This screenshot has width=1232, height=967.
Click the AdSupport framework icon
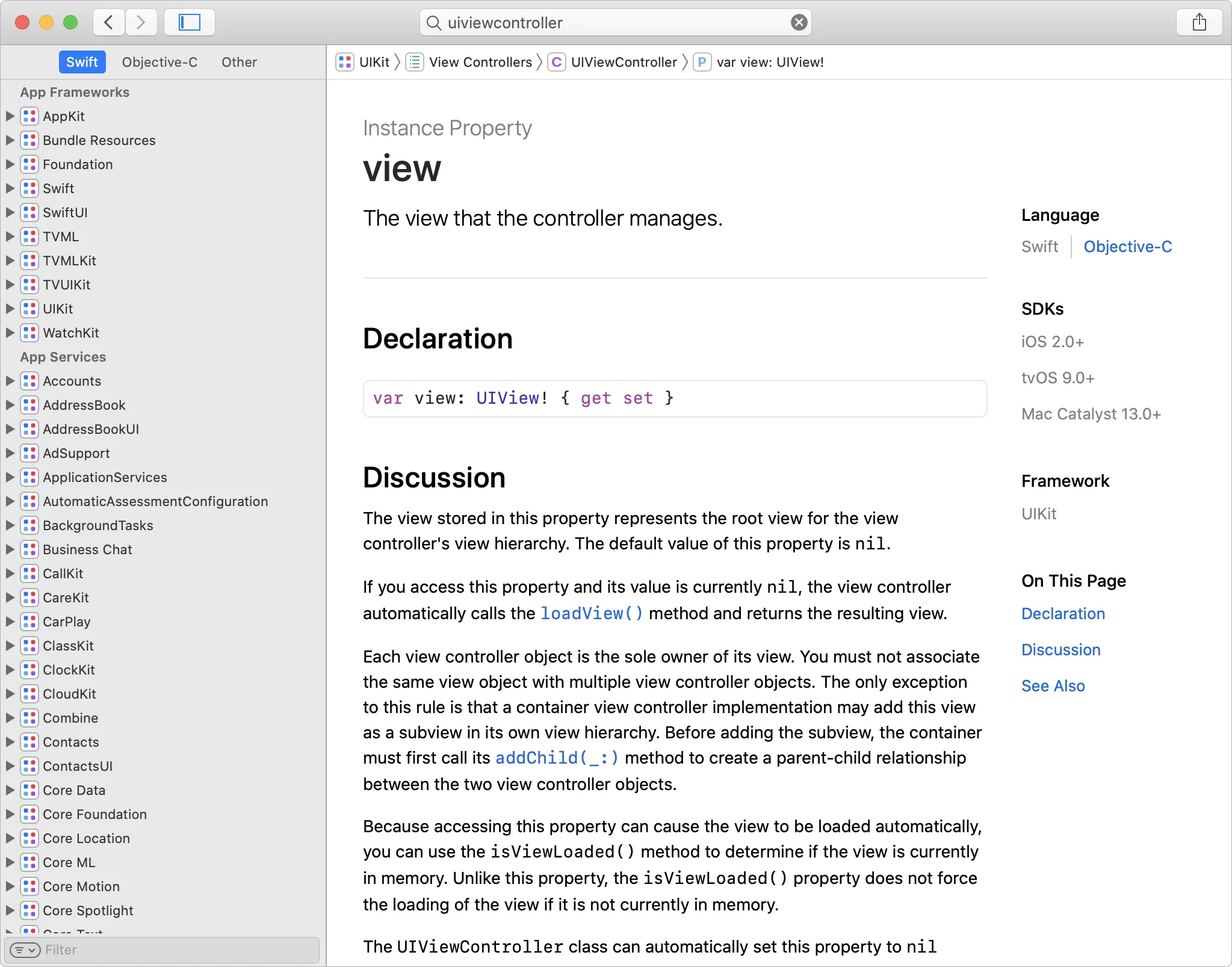(x=29, y=453)
